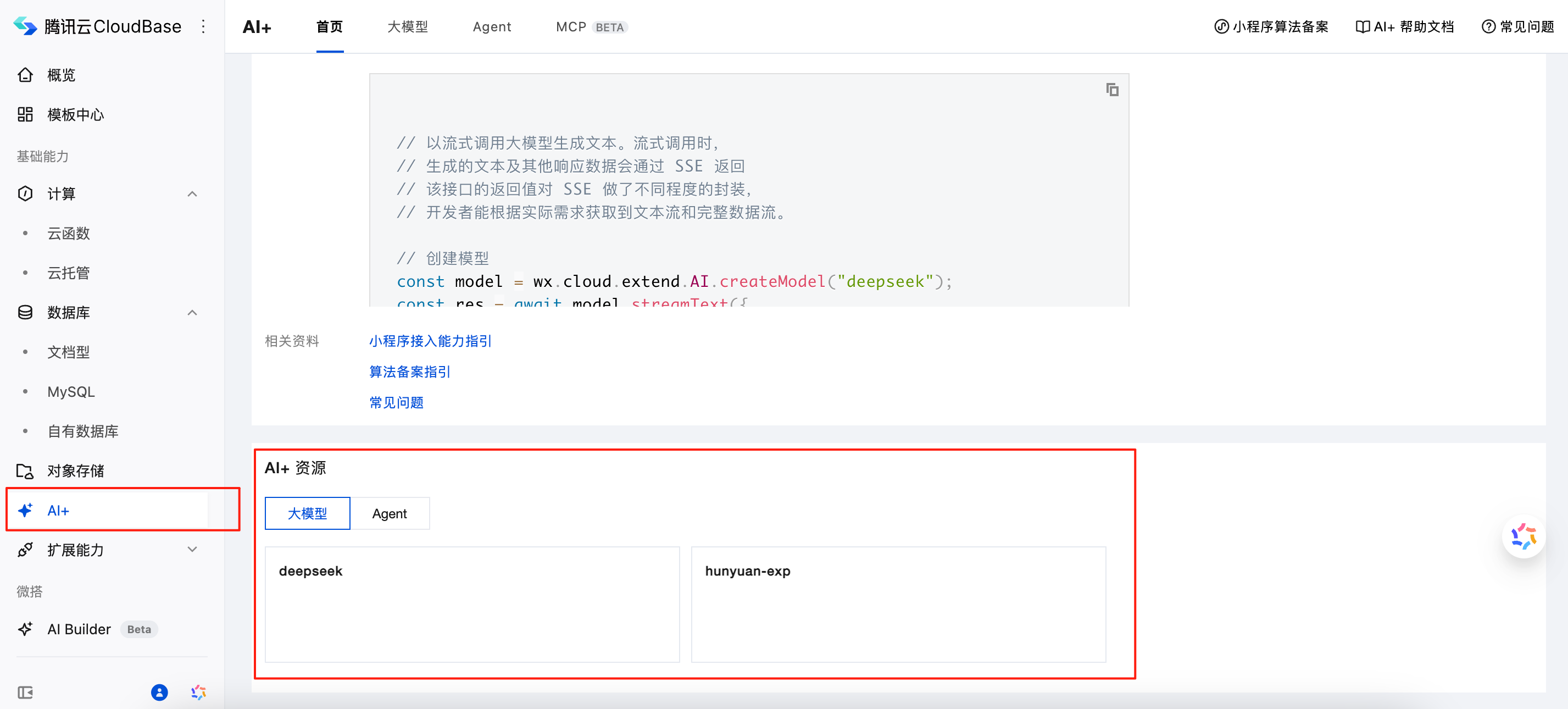This screenshot has height=709, width=1568.
Task: Collapse the sidebar with bottom-left panel icon
Action: [x=25, y=693]
